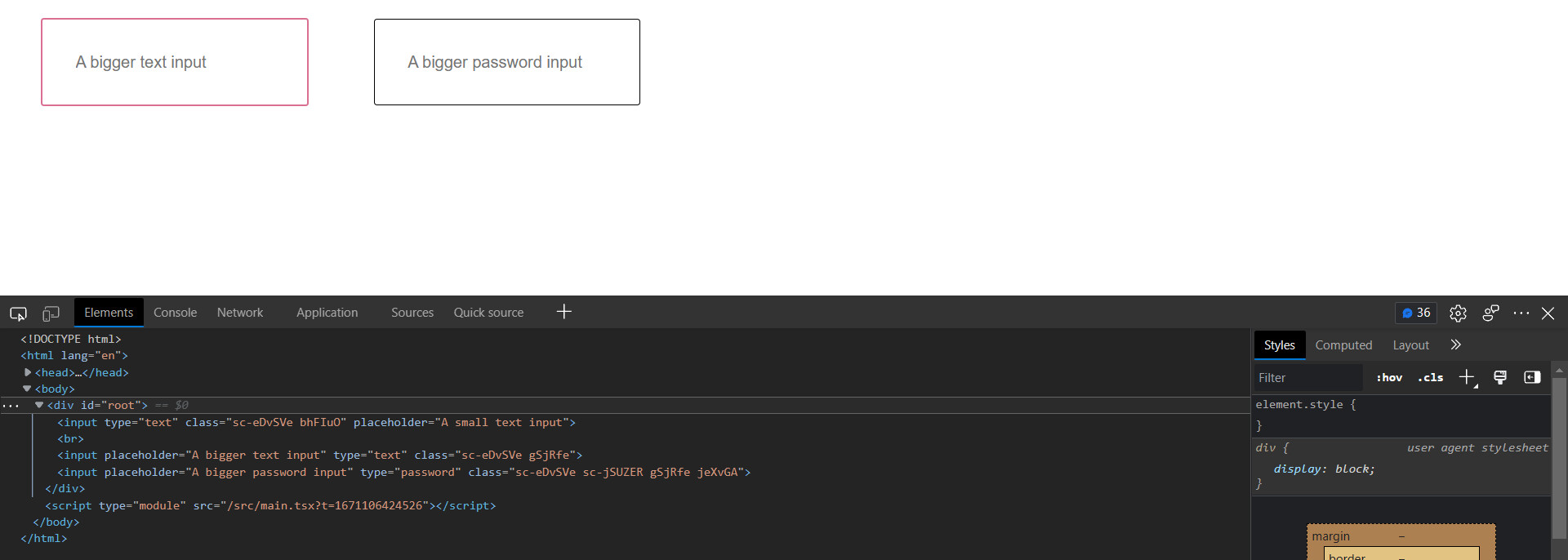1568x560 pixels.
Task: Open the DevTools more options menu
Action: (x=1521, y=313)
